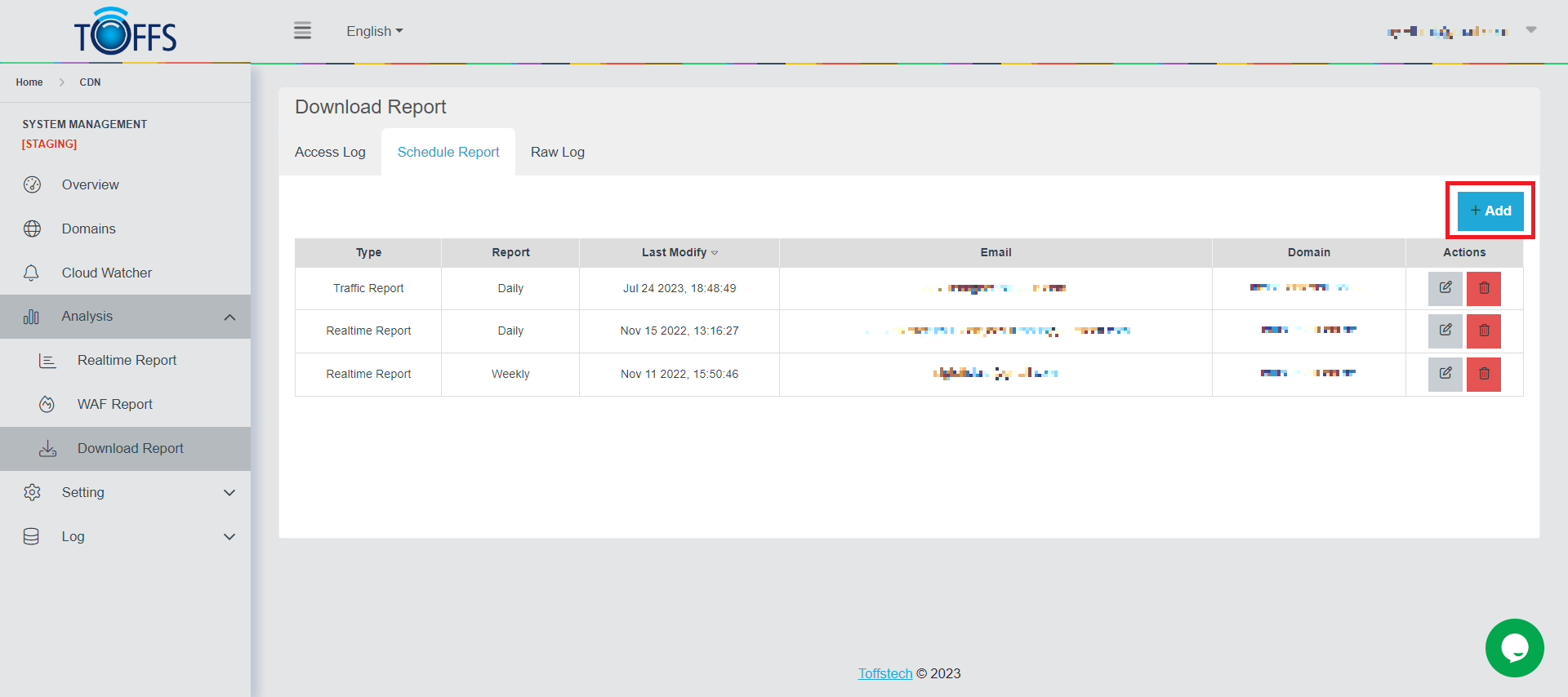Viewport: 1568px width, 697px height.
Task: Open the user account dropdown arrow
Action: [x=1531, y=30]
